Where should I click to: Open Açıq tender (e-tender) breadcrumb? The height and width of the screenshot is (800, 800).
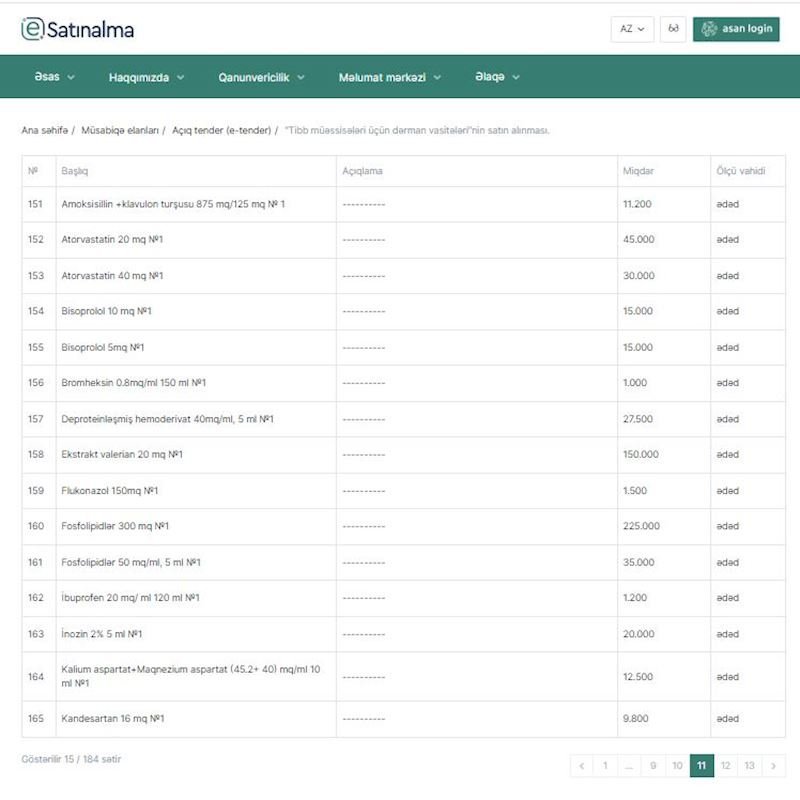coord(222,130)
